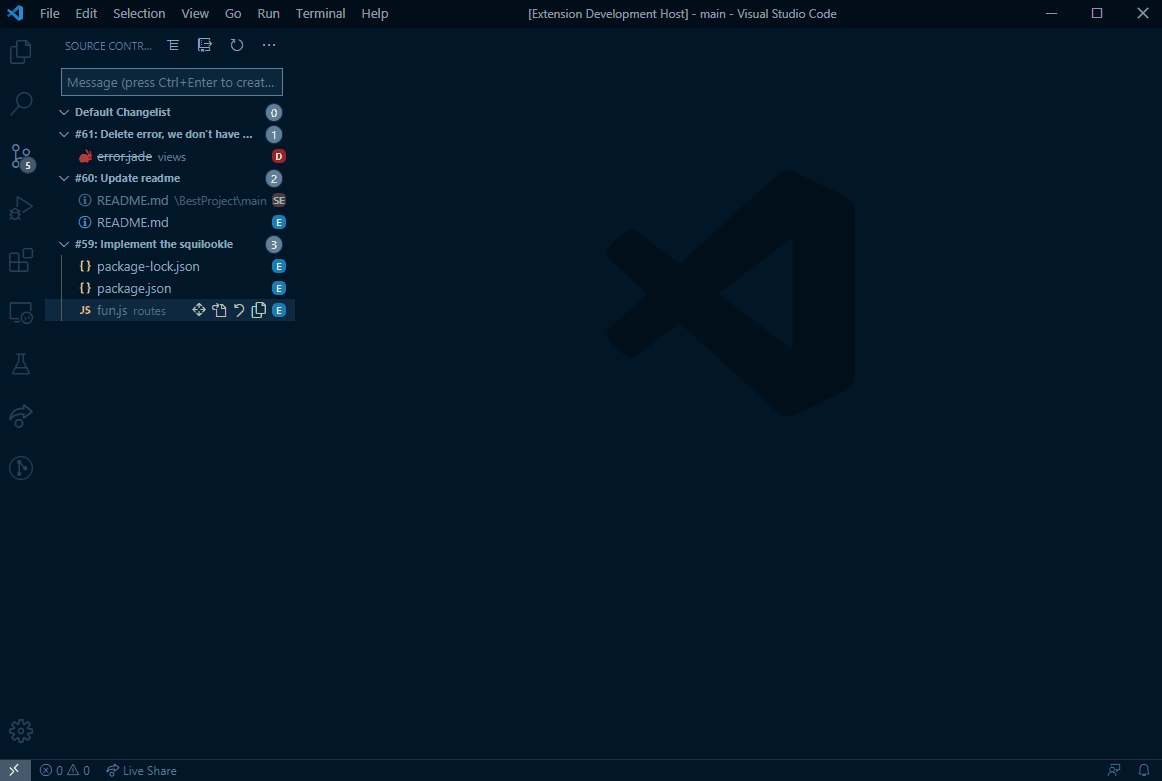The width and height of the screenshot is (1162, 781).
Task: Click the SOURCE CONTR... panel title
Action: pos(108,46)
